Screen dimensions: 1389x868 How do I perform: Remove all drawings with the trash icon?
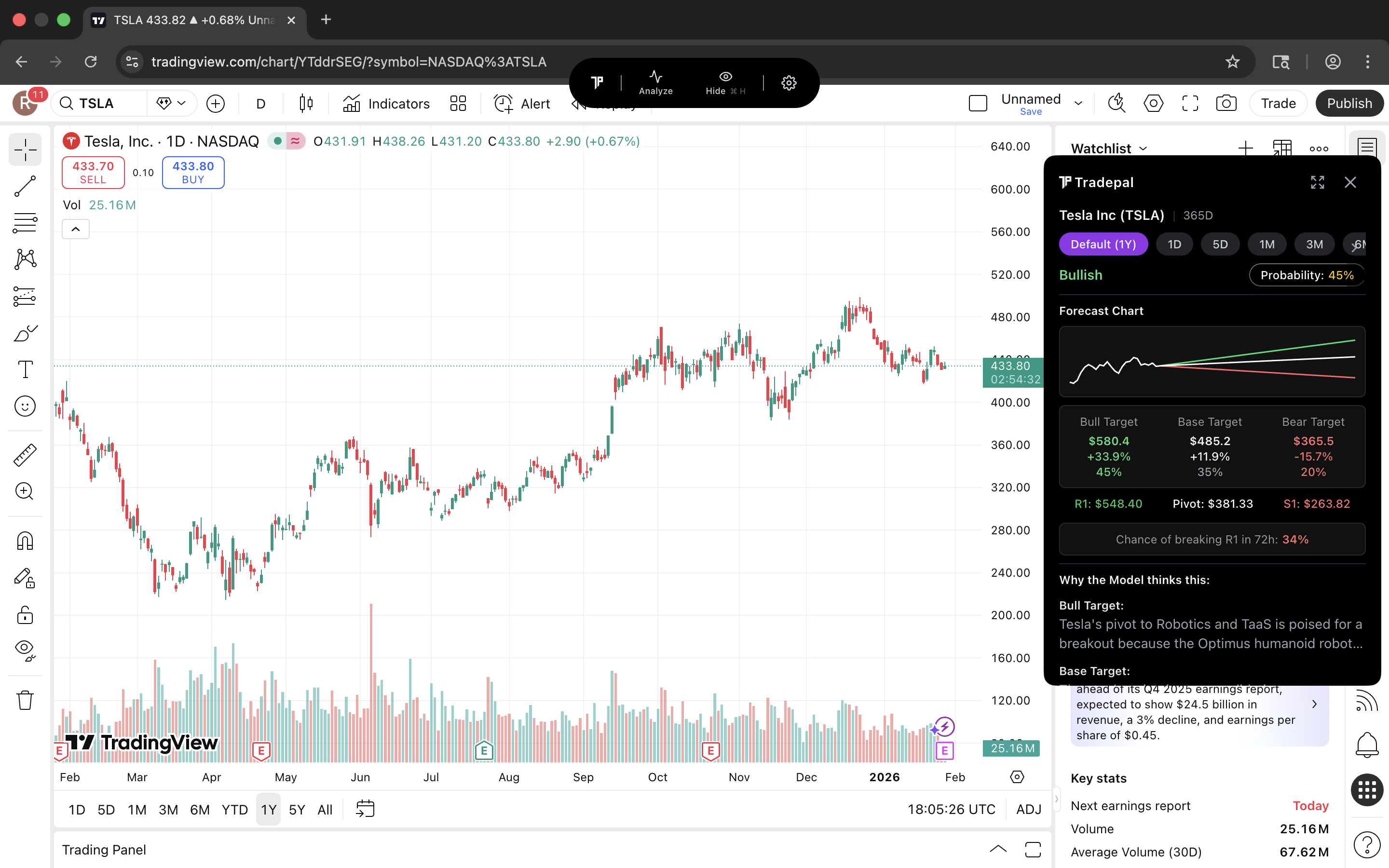[x=25, y=700]
